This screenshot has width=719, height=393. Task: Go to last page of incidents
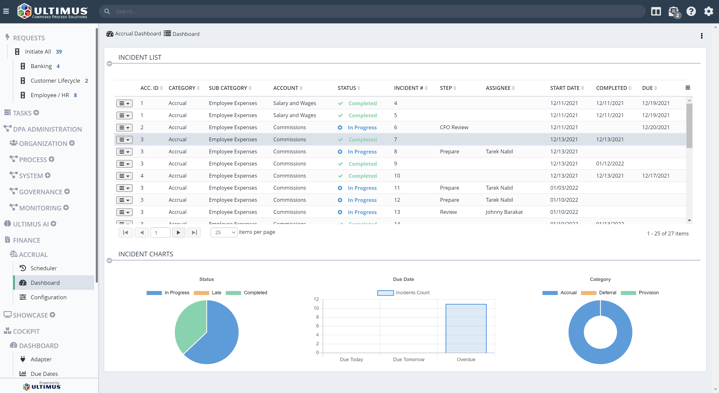tap(194, 232)
